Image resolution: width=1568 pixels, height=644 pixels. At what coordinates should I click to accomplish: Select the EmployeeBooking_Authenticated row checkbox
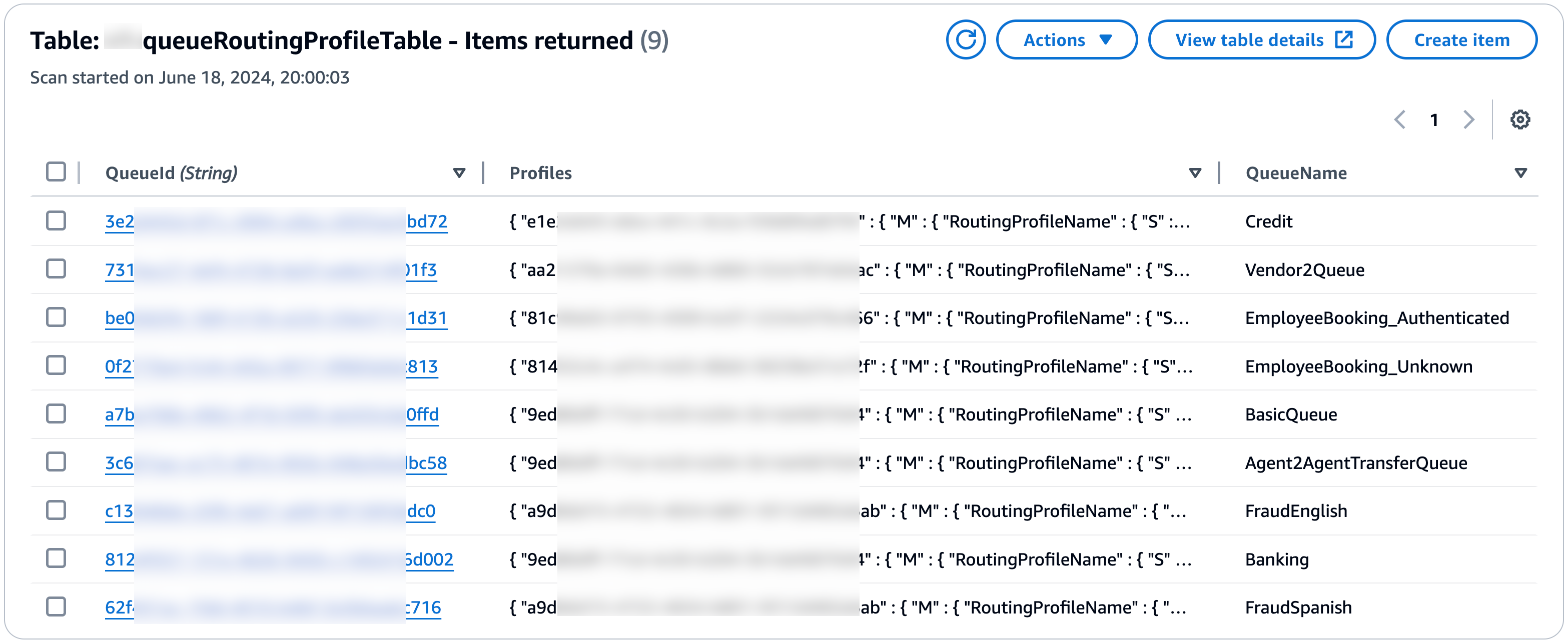pyautogui.click(x=56, y=317)
